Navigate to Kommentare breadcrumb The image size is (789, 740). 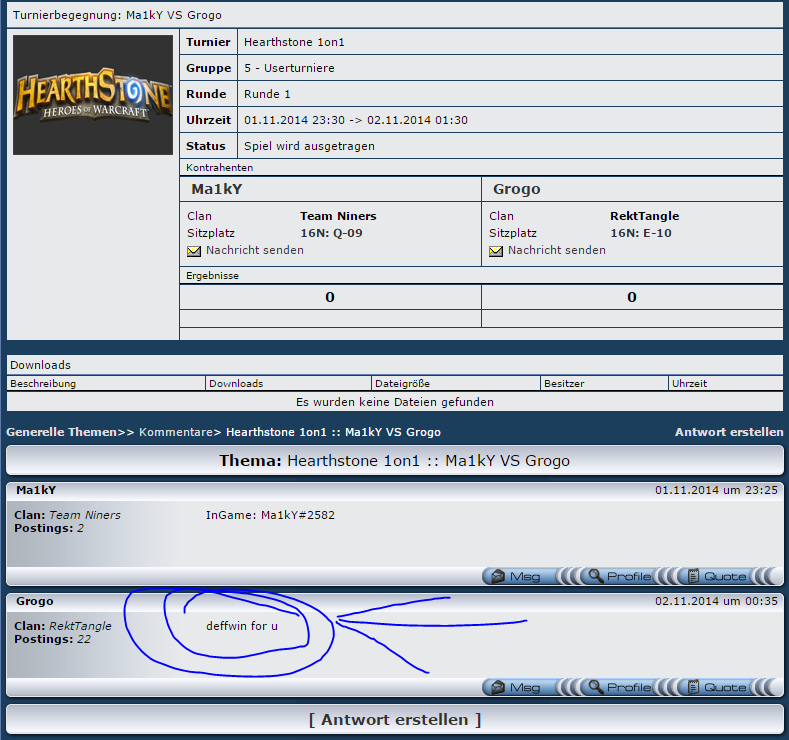click(x=178, y=432)
